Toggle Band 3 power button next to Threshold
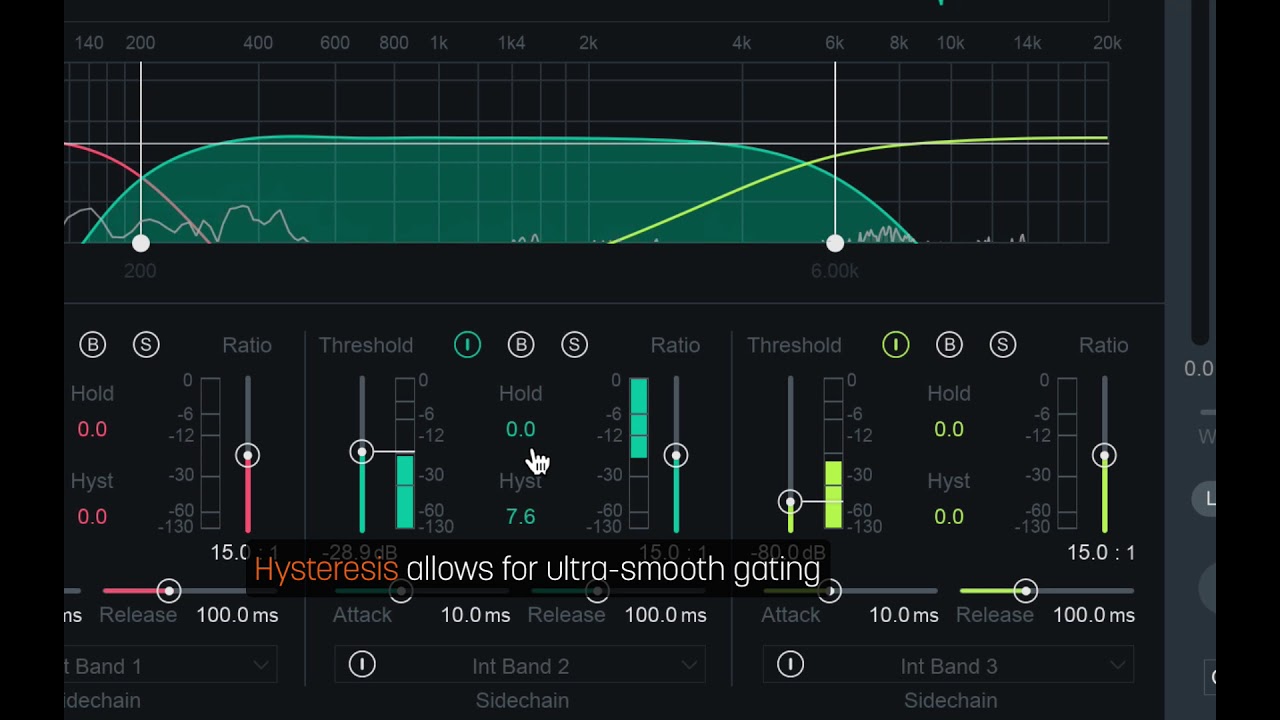This screenshot has height=720, width=1280. click(895, 345)
